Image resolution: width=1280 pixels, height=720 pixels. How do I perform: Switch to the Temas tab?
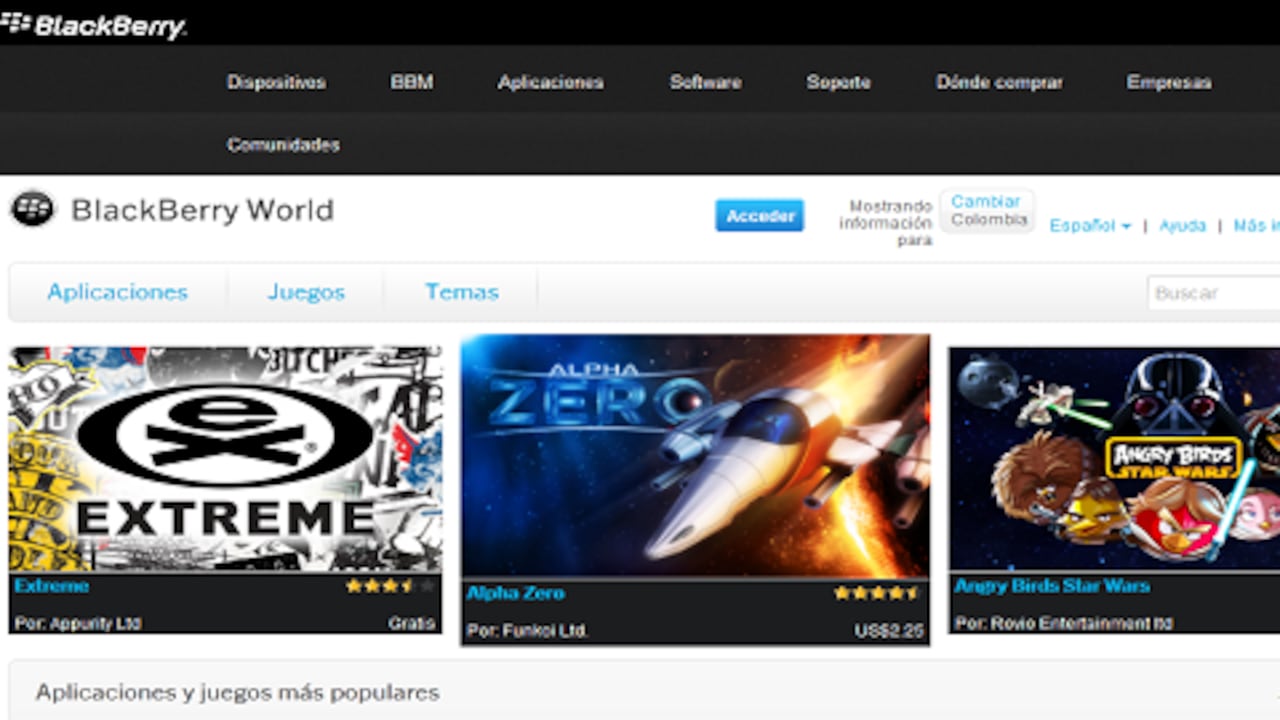click(461, 292)
